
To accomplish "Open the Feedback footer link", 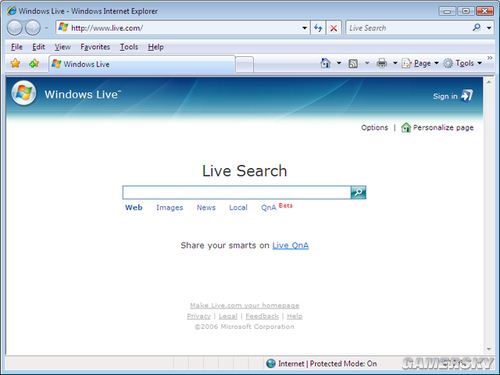I will [262, 316].
